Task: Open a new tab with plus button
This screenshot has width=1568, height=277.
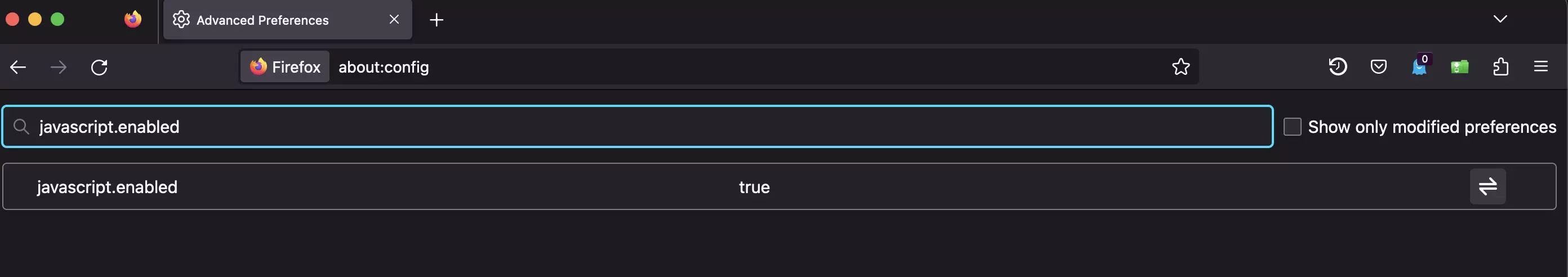Action: [436, 20]
